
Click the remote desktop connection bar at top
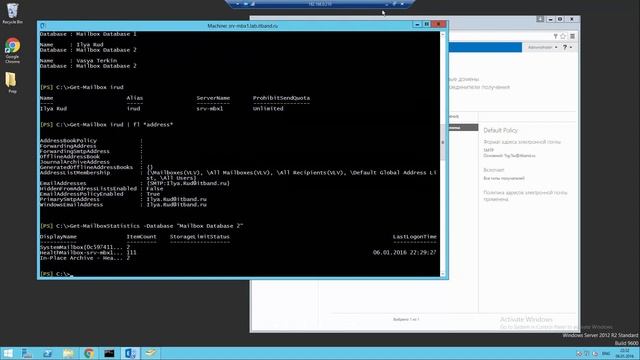[320, 4]
